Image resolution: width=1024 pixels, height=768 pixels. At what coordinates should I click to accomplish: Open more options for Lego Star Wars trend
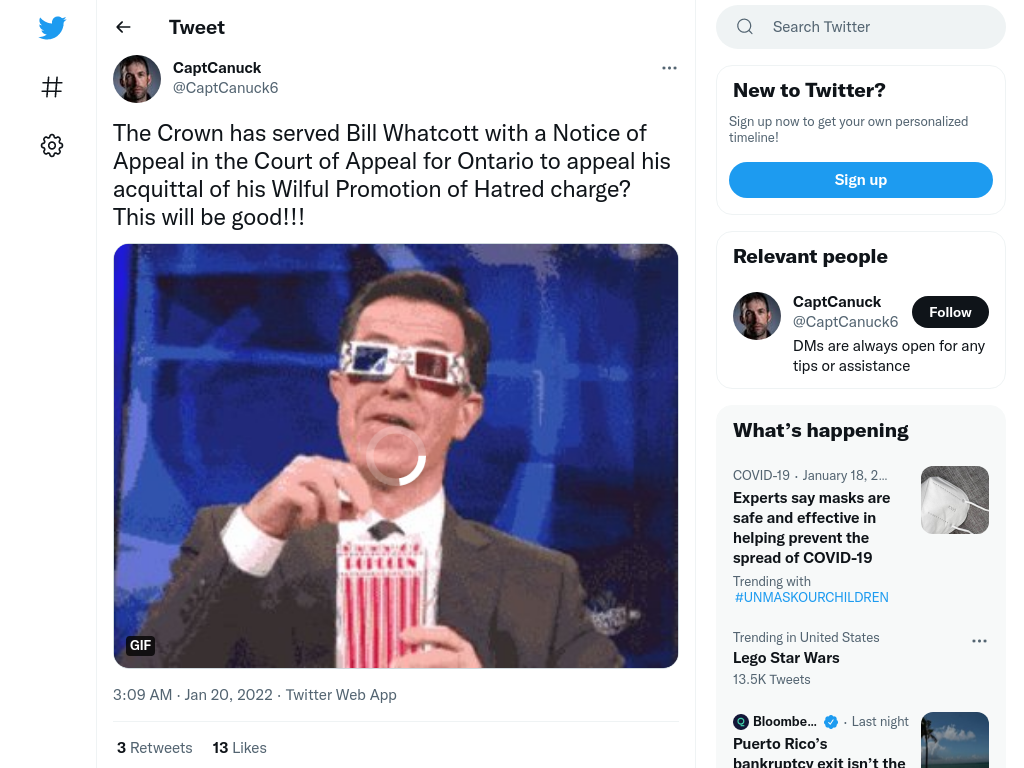pyautogui.click(x=979, y=641)
